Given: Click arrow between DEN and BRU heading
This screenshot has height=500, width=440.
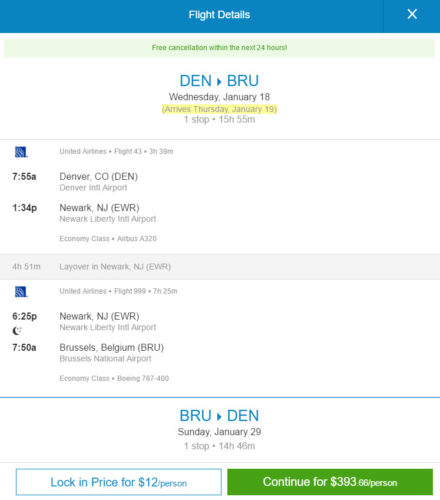Looking at the screenshot, I should 219,81.
